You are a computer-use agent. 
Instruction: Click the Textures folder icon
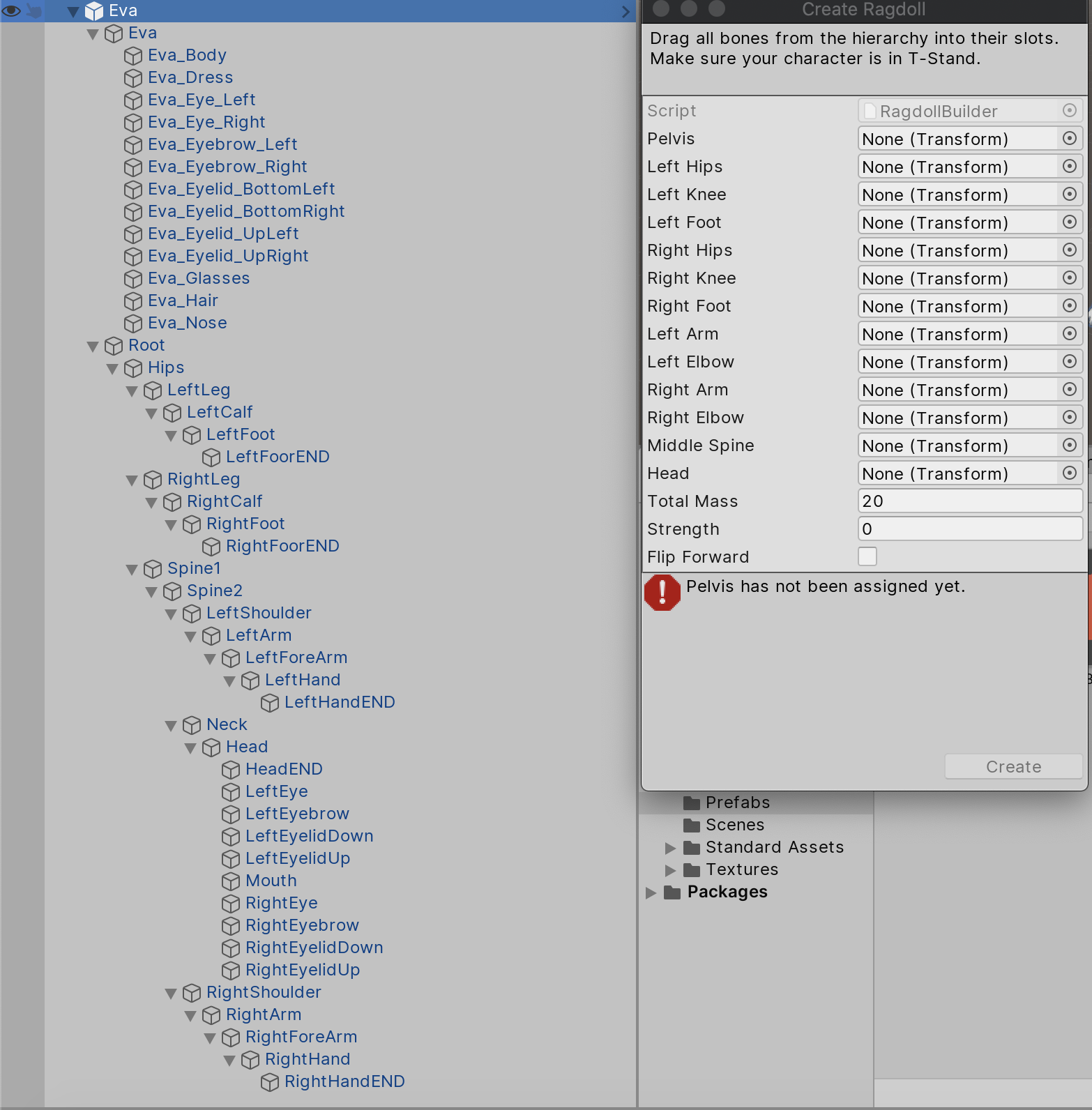pos(692,869)
